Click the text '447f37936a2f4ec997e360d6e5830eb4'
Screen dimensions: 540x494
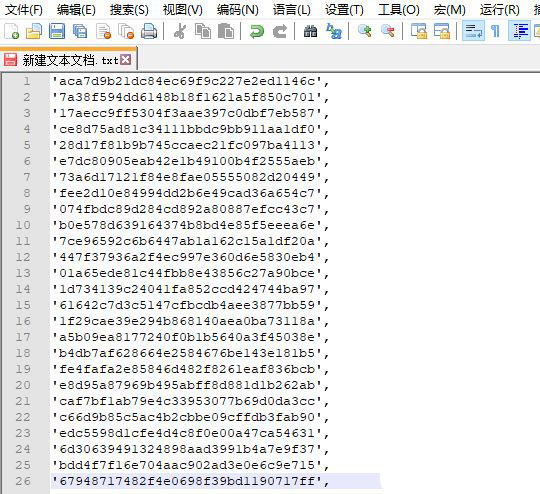[x=187, y=257]
